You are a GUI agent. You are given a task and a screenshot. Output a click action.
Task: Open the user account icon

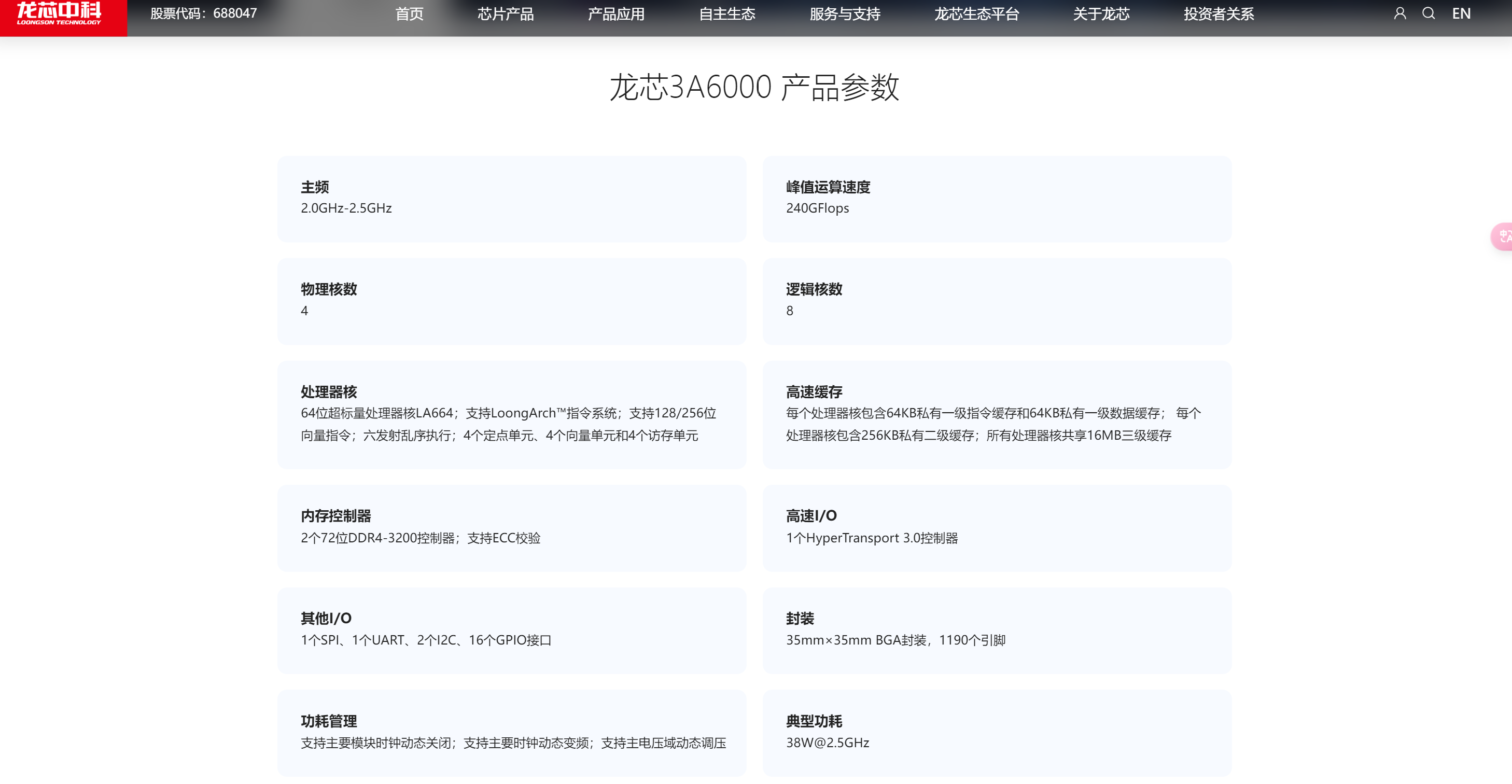1400,13
